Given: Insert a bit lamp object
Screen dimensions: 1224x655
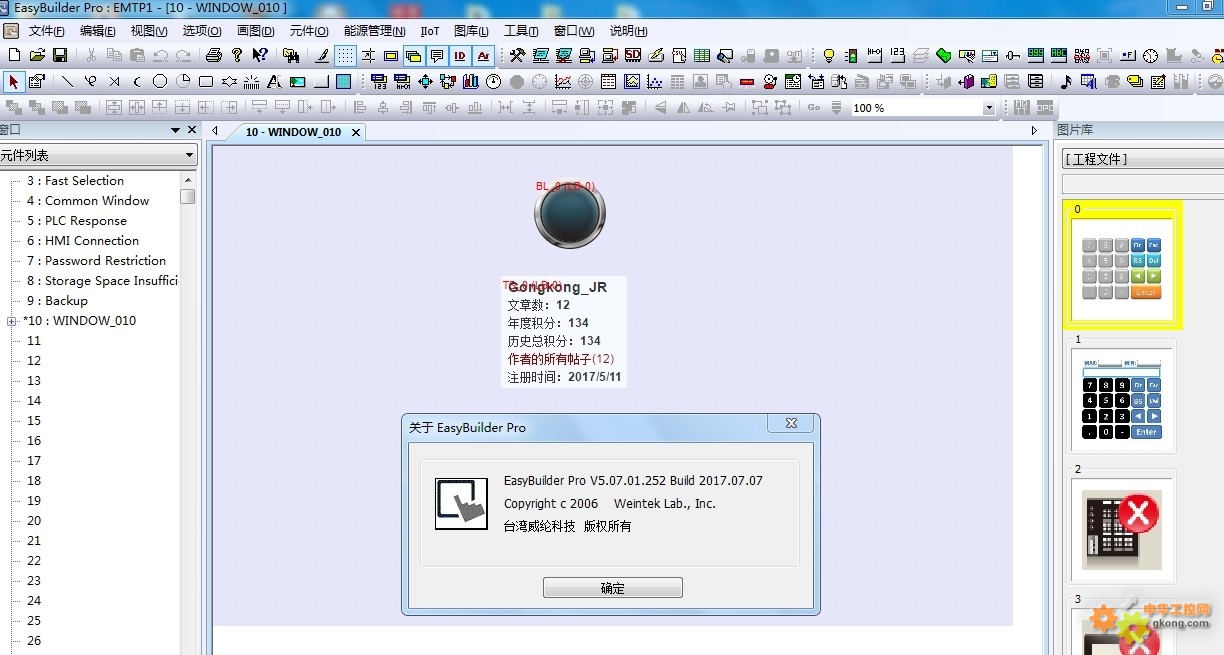Looking at the screenshot, I should click(x=828, y=55).
